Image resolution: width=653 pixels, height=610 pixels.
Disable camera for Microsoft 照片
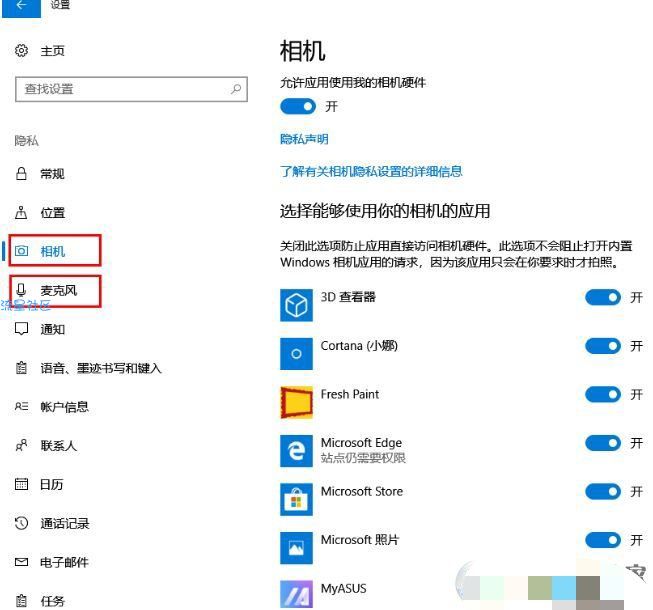coord(603,540)
